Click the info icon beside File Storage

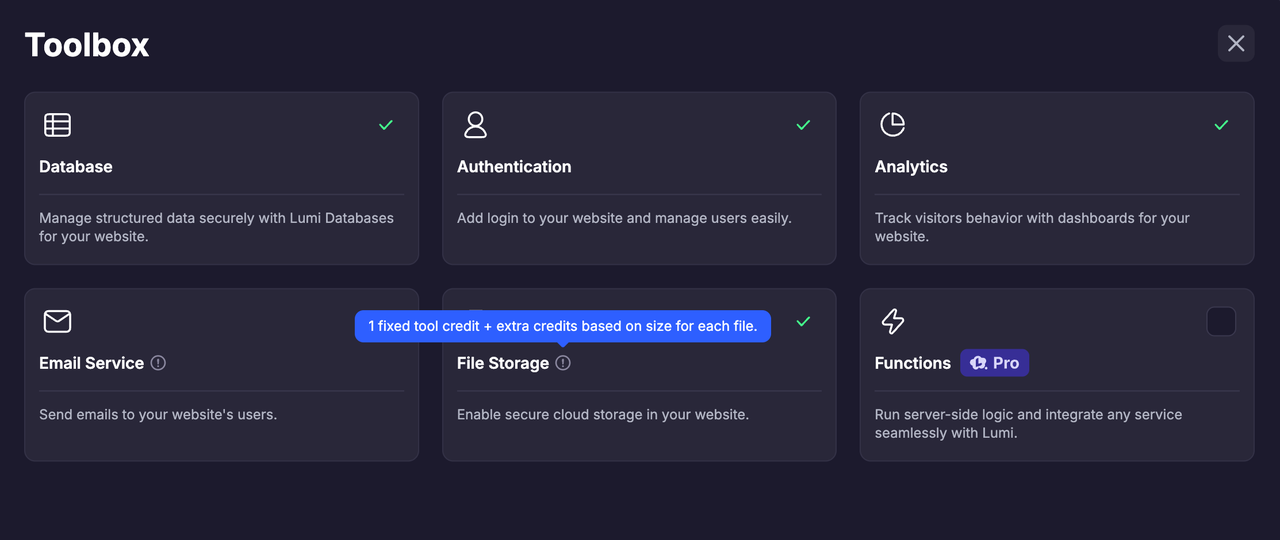[x=563, y=363]
